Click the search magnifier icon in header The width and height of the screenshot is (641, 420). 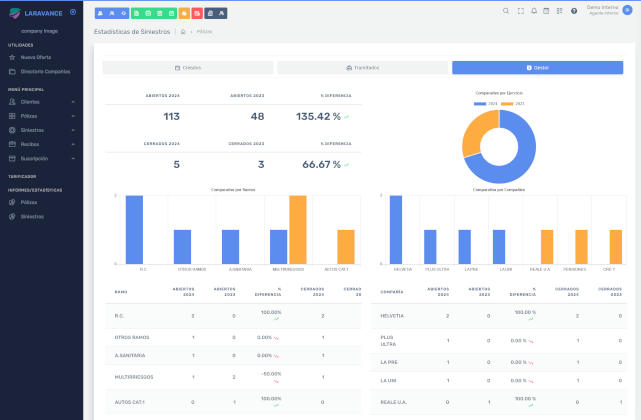tap(506, 10)
